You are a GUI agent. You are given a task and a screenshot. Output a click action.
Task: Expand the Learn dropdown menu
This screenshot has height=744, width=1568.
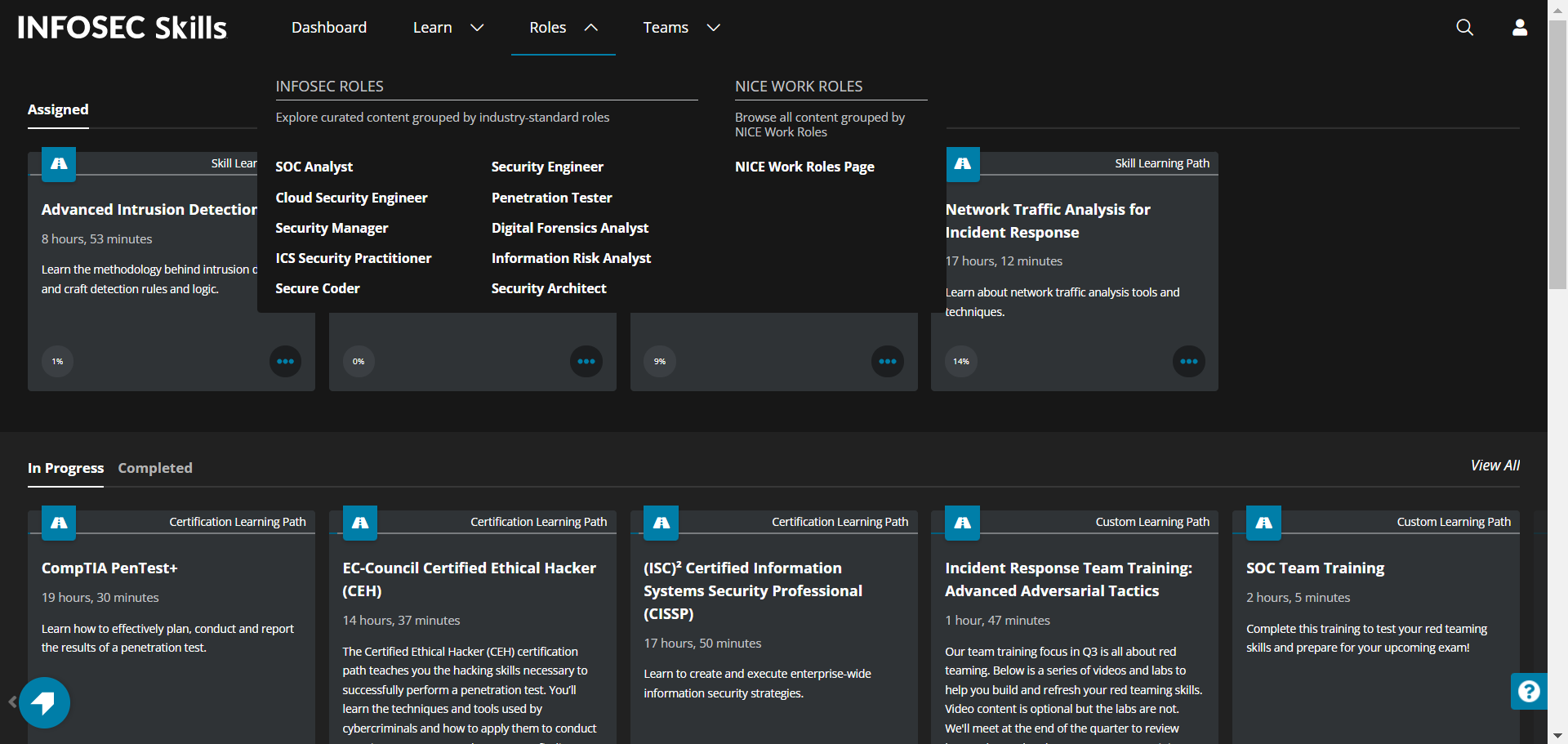coord(448,28)
